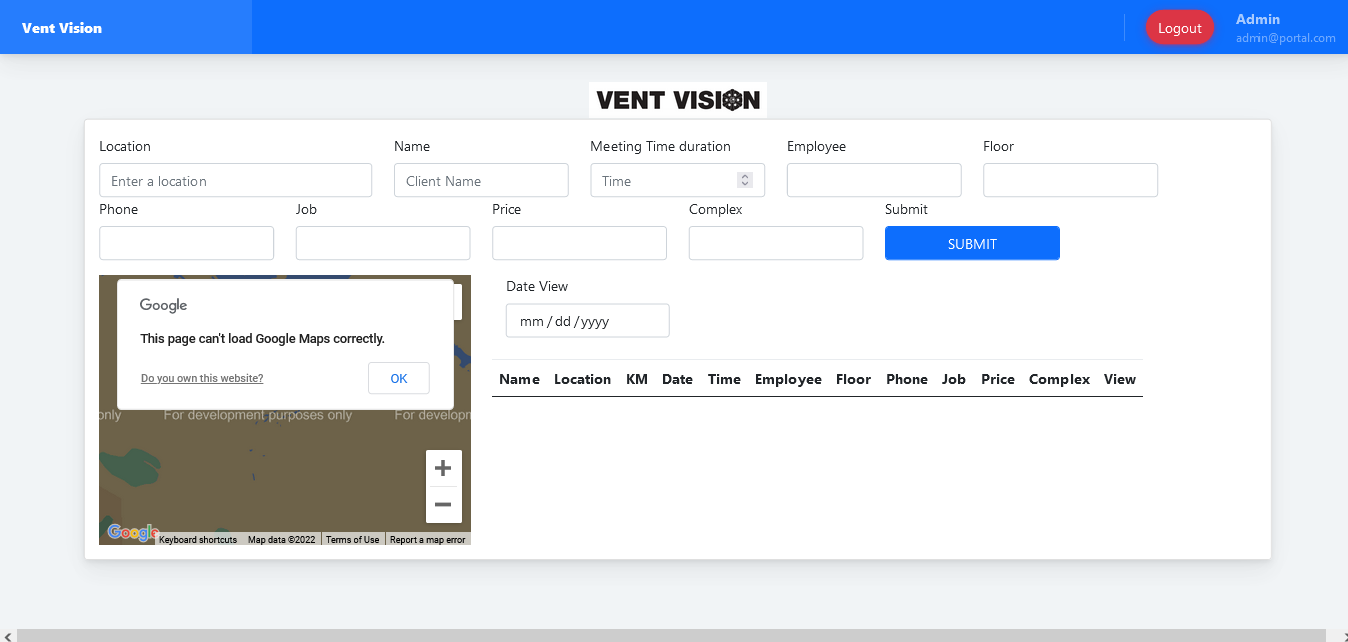Open the Date View date picker field
The width and height of the screenshot is (1348, 642).
click(587, 321)
